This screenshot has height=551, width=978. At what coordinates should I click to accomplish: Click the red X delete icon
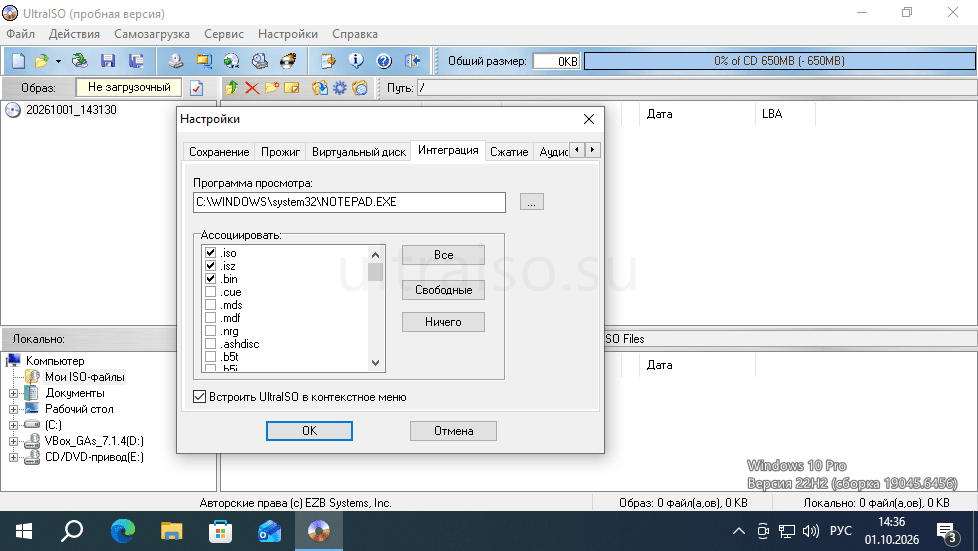click(252, 88)
